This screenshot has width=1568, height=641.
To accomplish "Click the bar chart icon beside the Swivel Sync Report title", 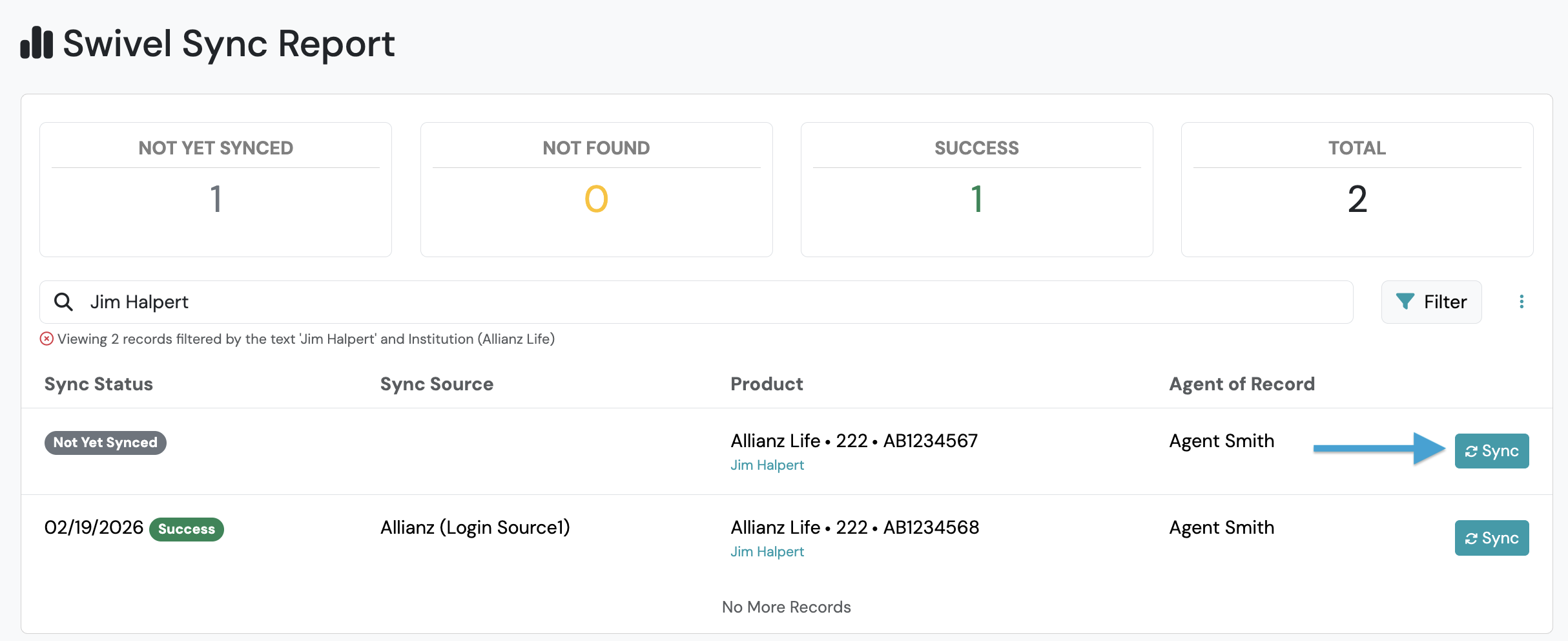I will (36, 43).
